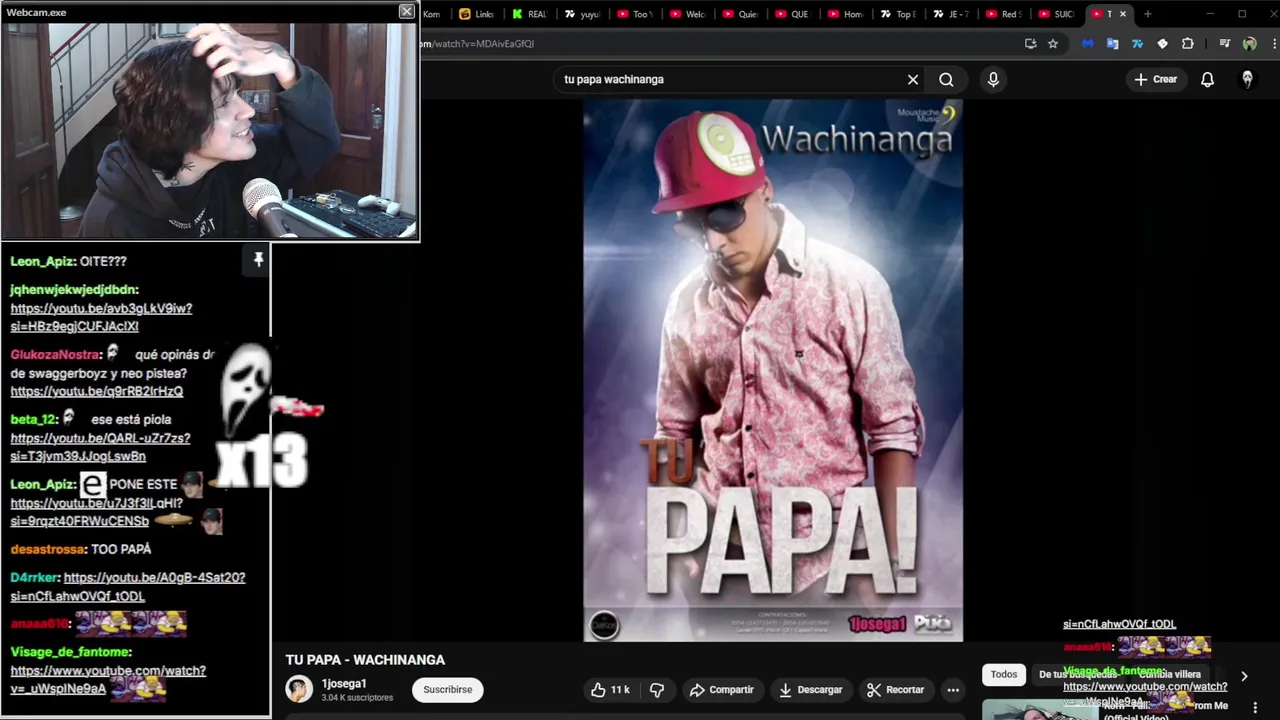Open the youtube.com link from Visage_de_fantome in chat
The image size is (1280, 720).
(108, 680)
